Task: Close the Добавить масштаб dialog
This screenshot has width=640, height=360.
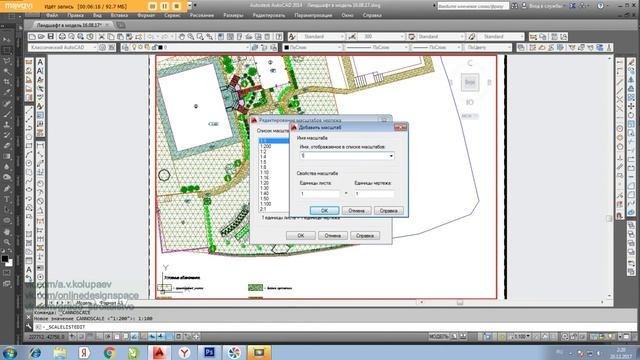Action: point(400,127)
